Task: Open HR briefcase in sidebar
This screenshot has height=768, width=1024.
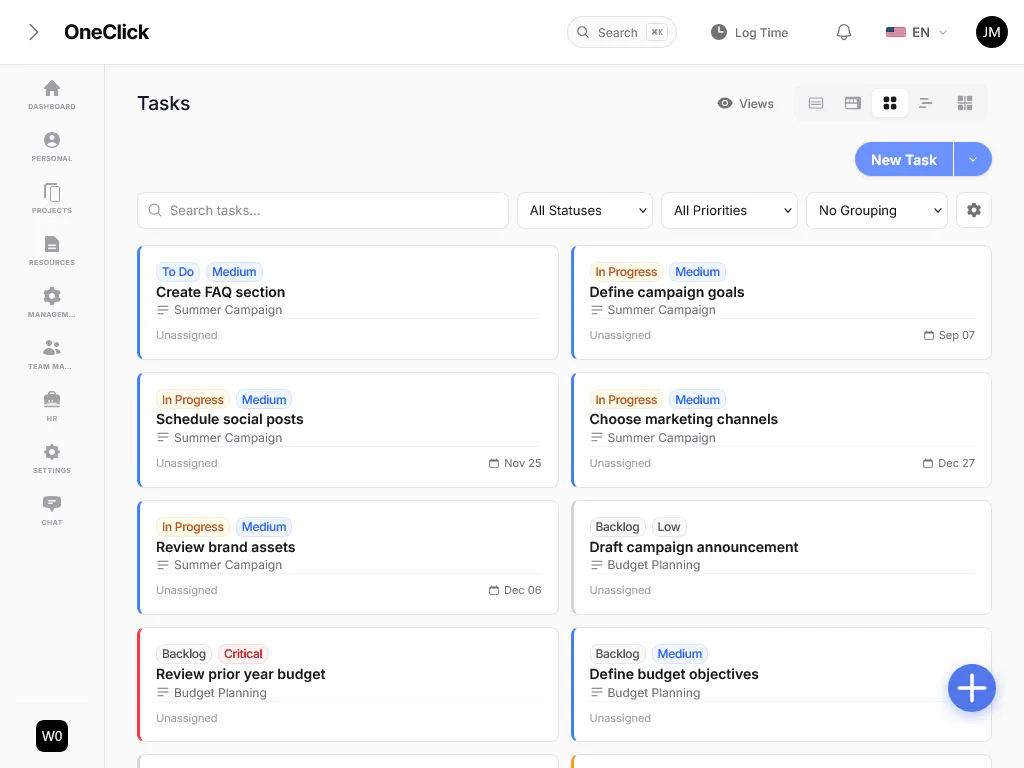Action: [52, 407]
